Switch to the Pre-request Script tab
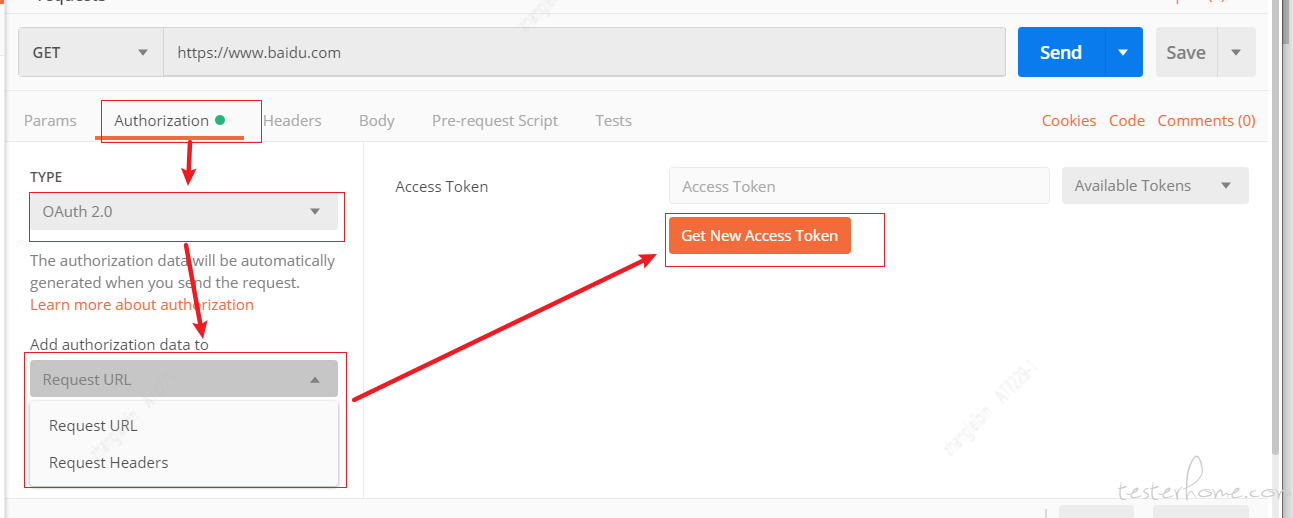Image resolution: width=1293 pixels, height=518 pixels. [495, 120]
